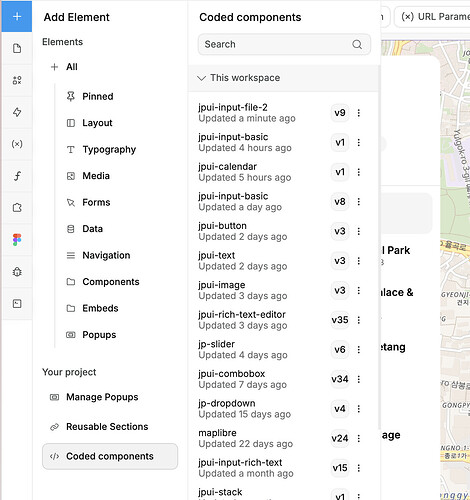Select the jpui-calendar component
470x500 pixels.
245,172
